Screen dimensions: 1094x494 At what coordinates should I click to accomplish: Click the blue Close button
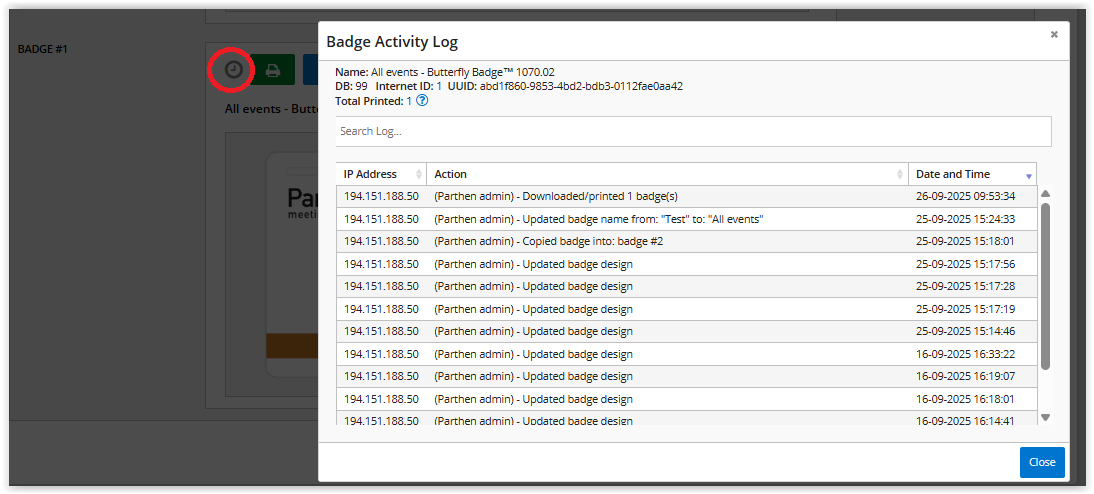click(x=1042, y=462)
